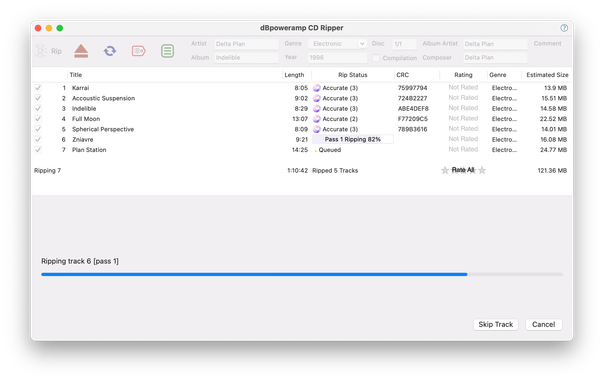Click the last Rate All star
This screenshot has height=381, width=604.
[x=482, y=170]
